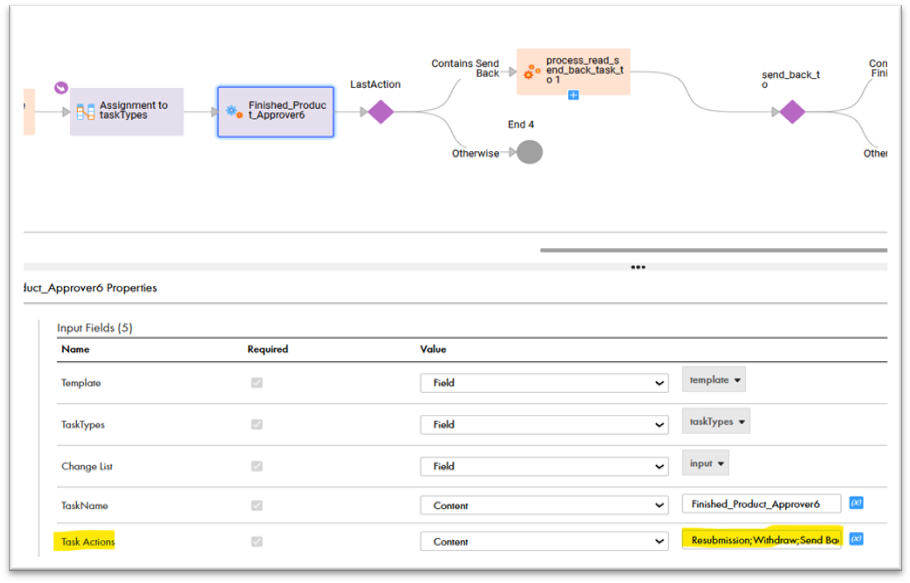Select the process_read_send_back_task step box
The image size is (910, 583).
tap(573, 71)
